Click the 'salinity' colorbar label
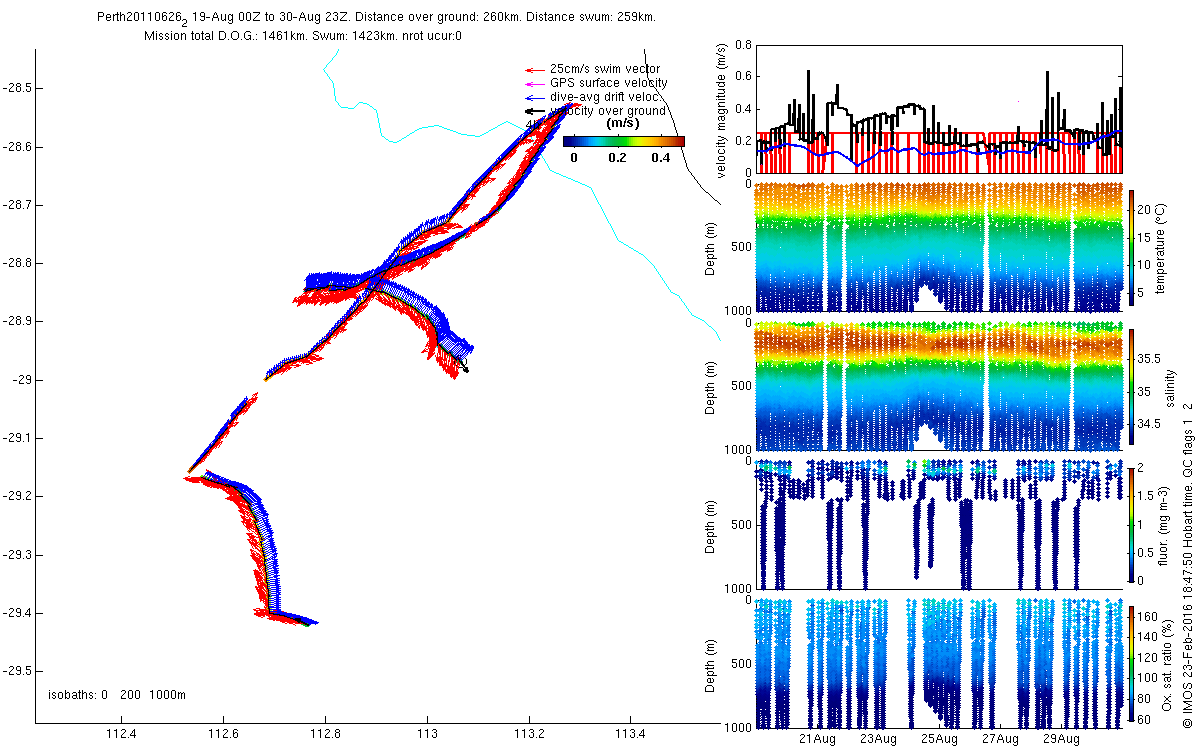Screen dimensions: 1200x750 1171,386
